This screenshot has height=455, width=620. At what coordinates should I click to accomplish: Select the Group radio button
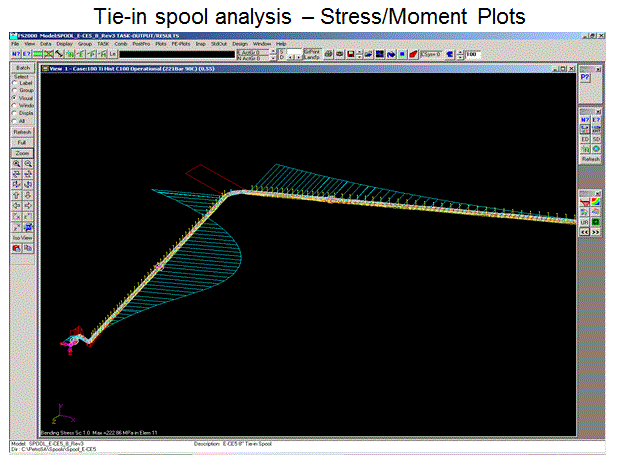(13, 90)
